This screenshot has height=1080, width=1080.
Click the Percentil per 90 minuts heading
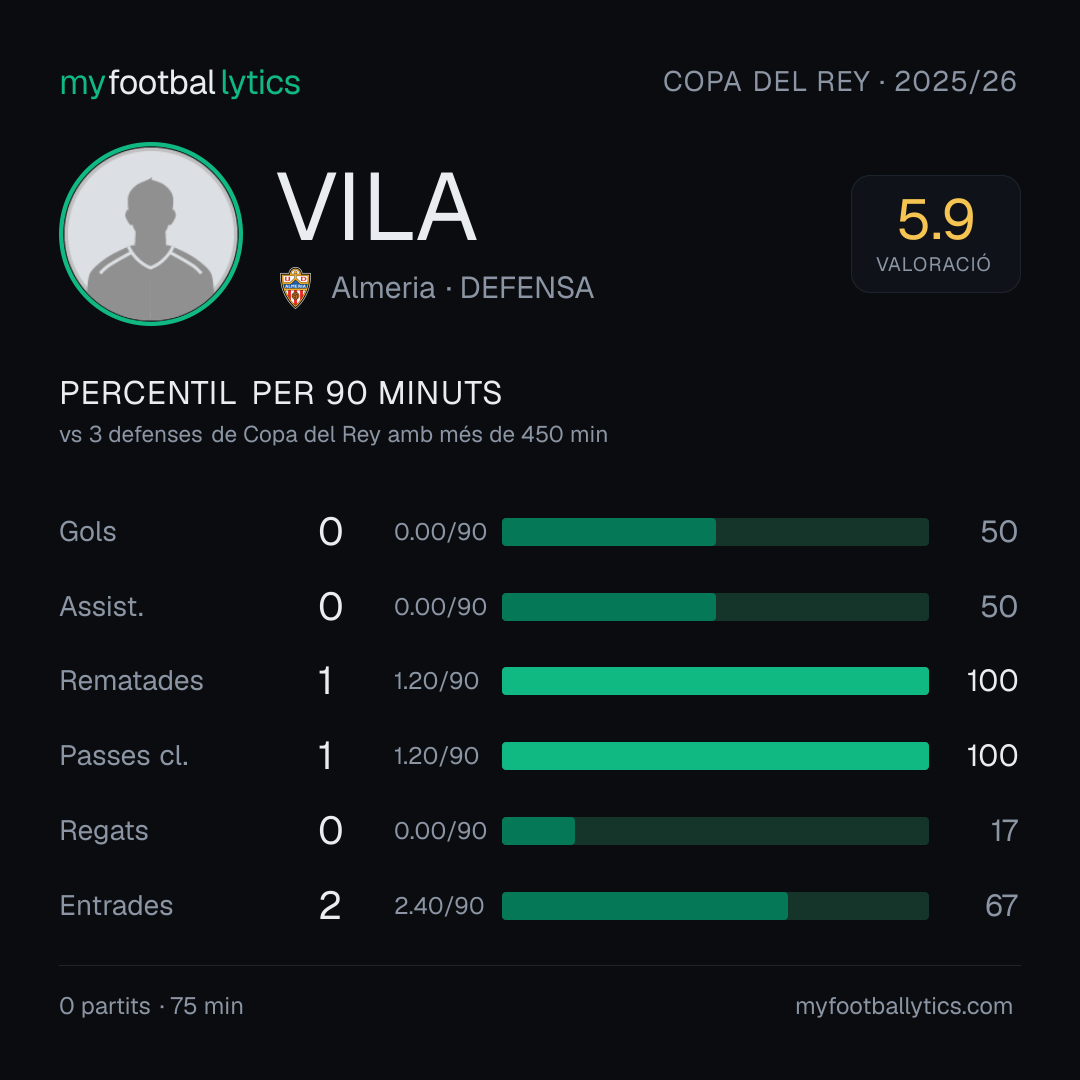[280, 393]
